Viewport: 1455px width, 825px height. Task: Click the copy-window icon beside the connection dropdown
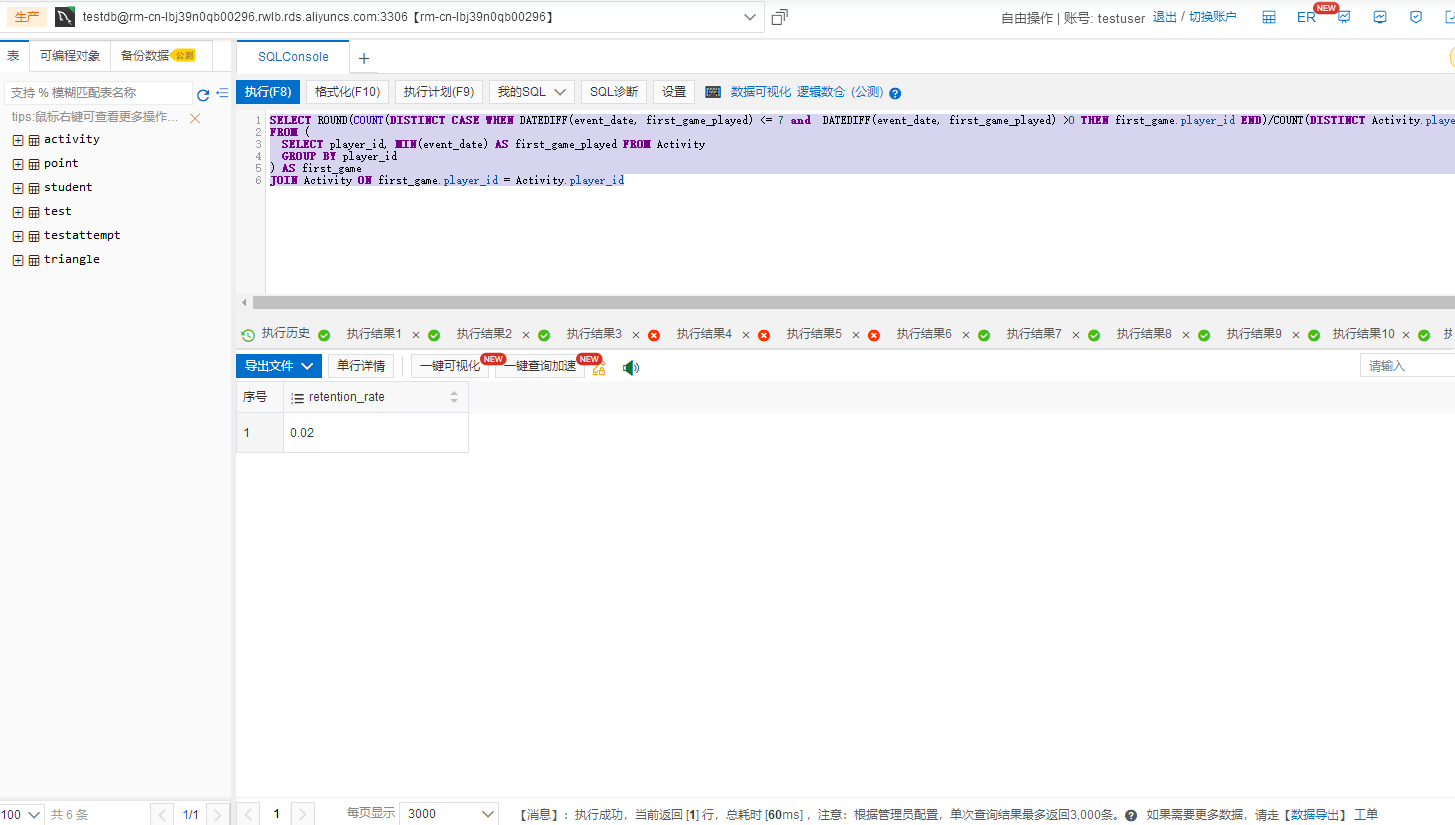point(780,17)
